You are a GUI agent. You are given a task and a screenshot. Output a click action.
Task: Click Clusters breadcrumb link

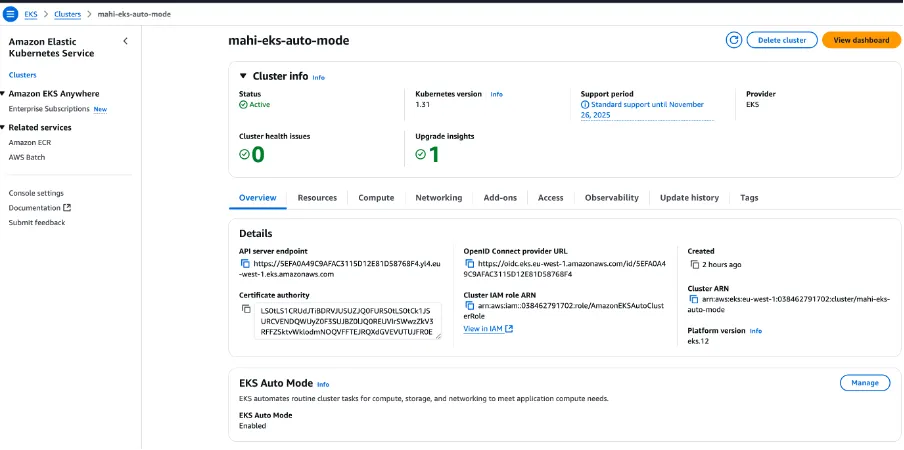click(67, 14)
